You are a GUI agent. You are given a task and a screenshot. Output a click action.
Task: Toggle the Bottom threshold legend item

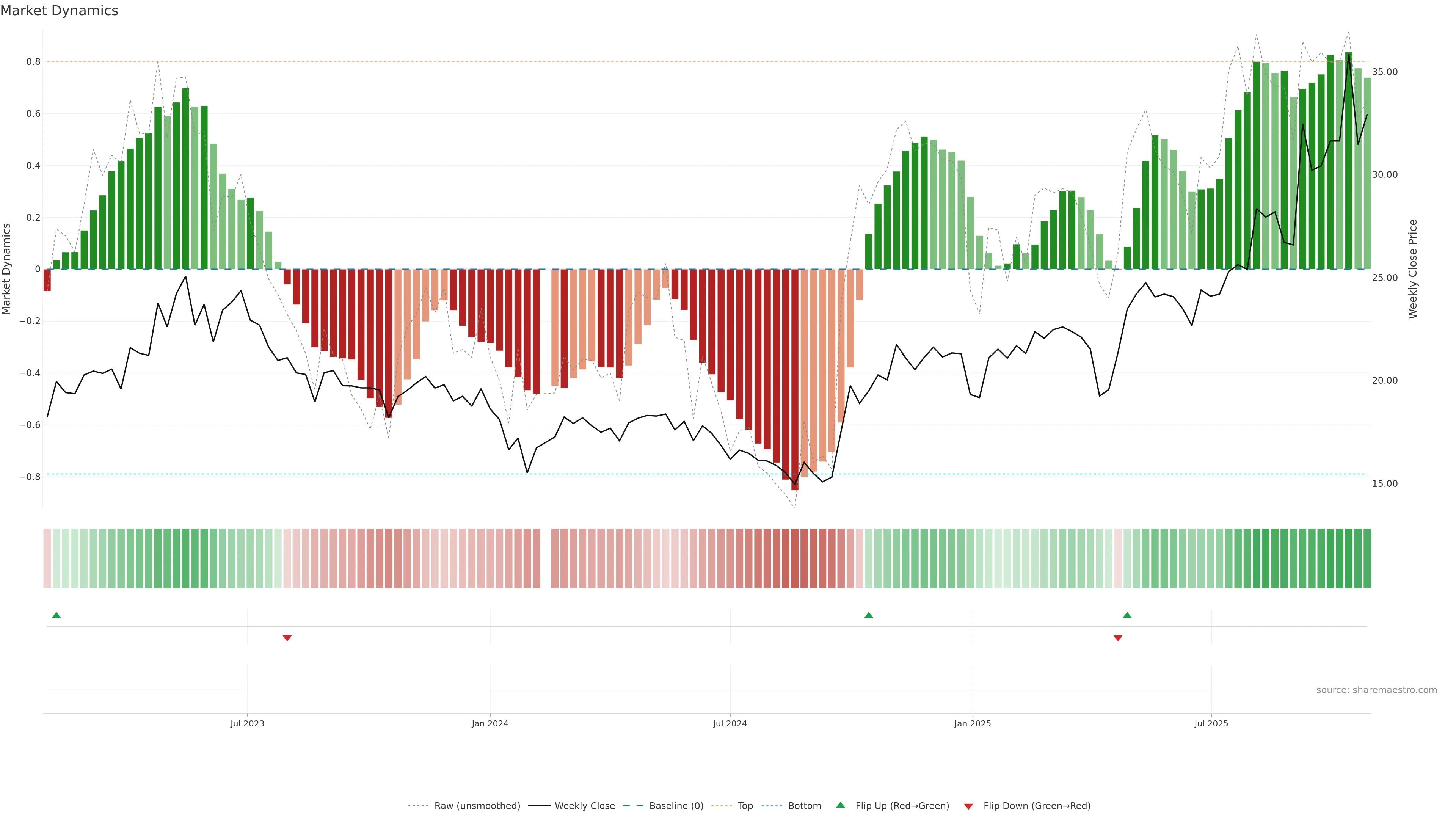click(804, 806)
